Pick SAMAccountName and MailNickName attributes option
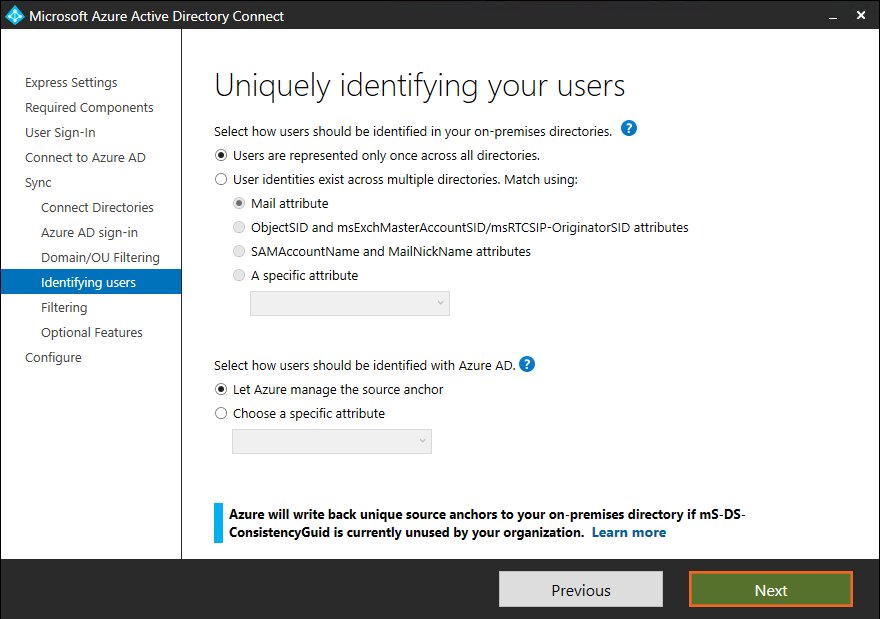The height and width of the screenshot is (619, 880). [239, 252]
